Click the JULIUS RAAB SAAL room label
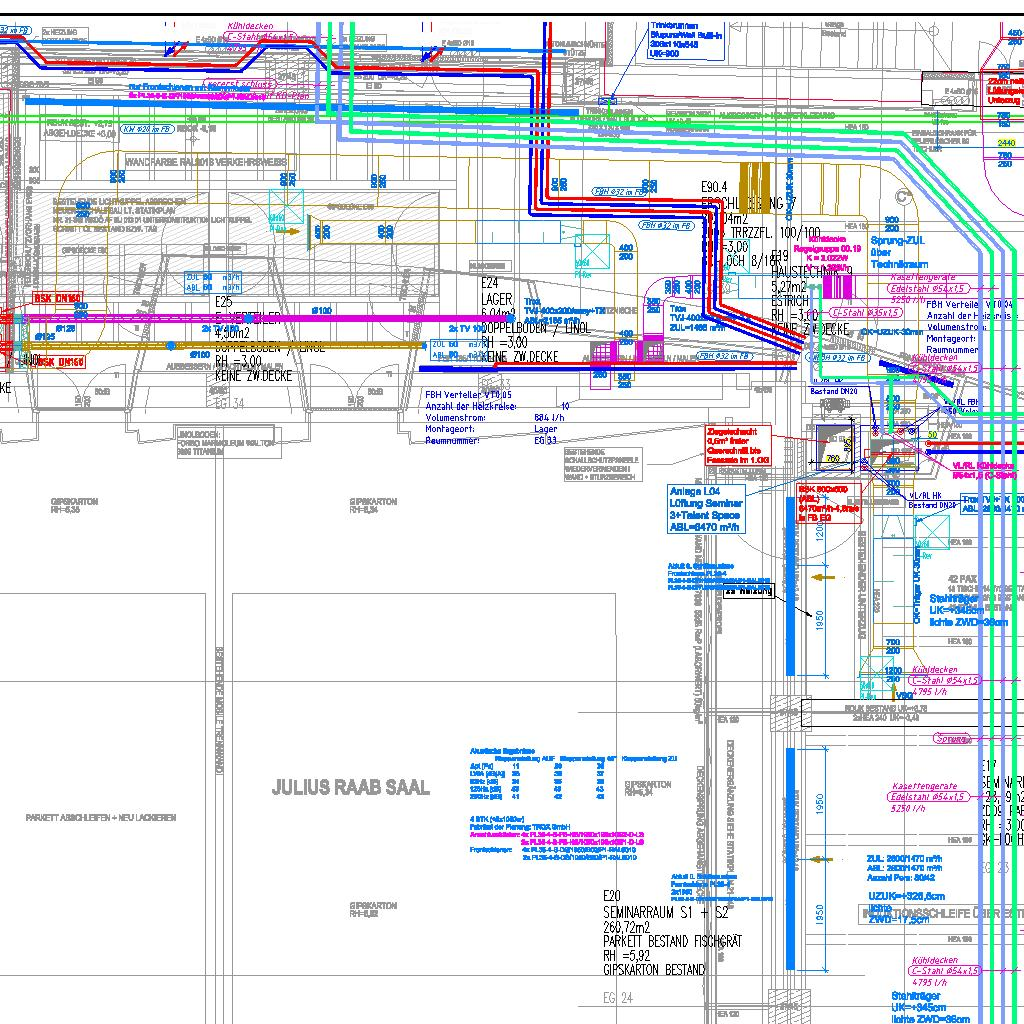The width and height of the screenshot is (1024, 1024). coord(351,787)
